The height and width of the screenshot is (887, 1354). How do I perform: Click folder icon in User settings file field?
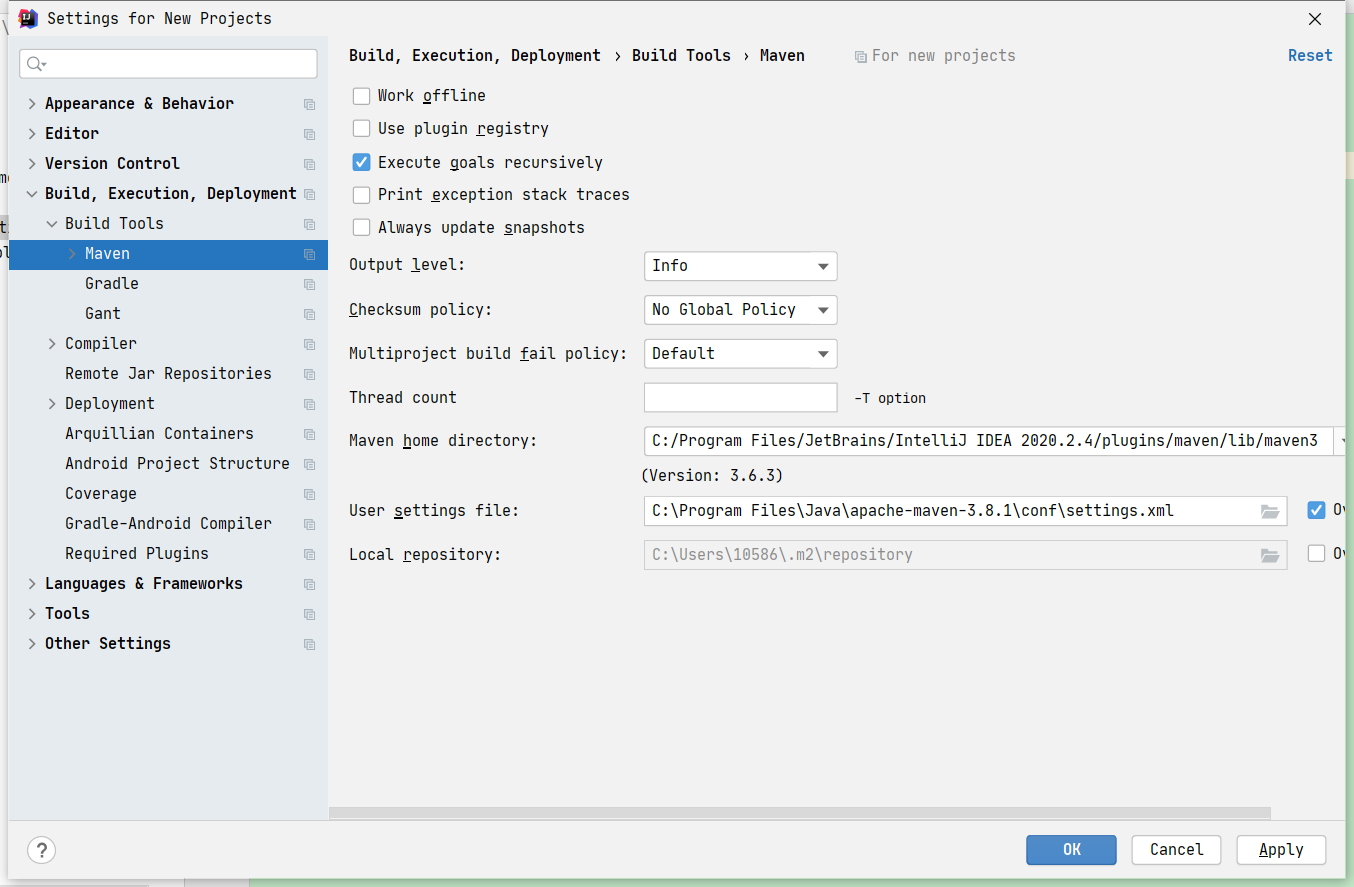coord(1270,511)
